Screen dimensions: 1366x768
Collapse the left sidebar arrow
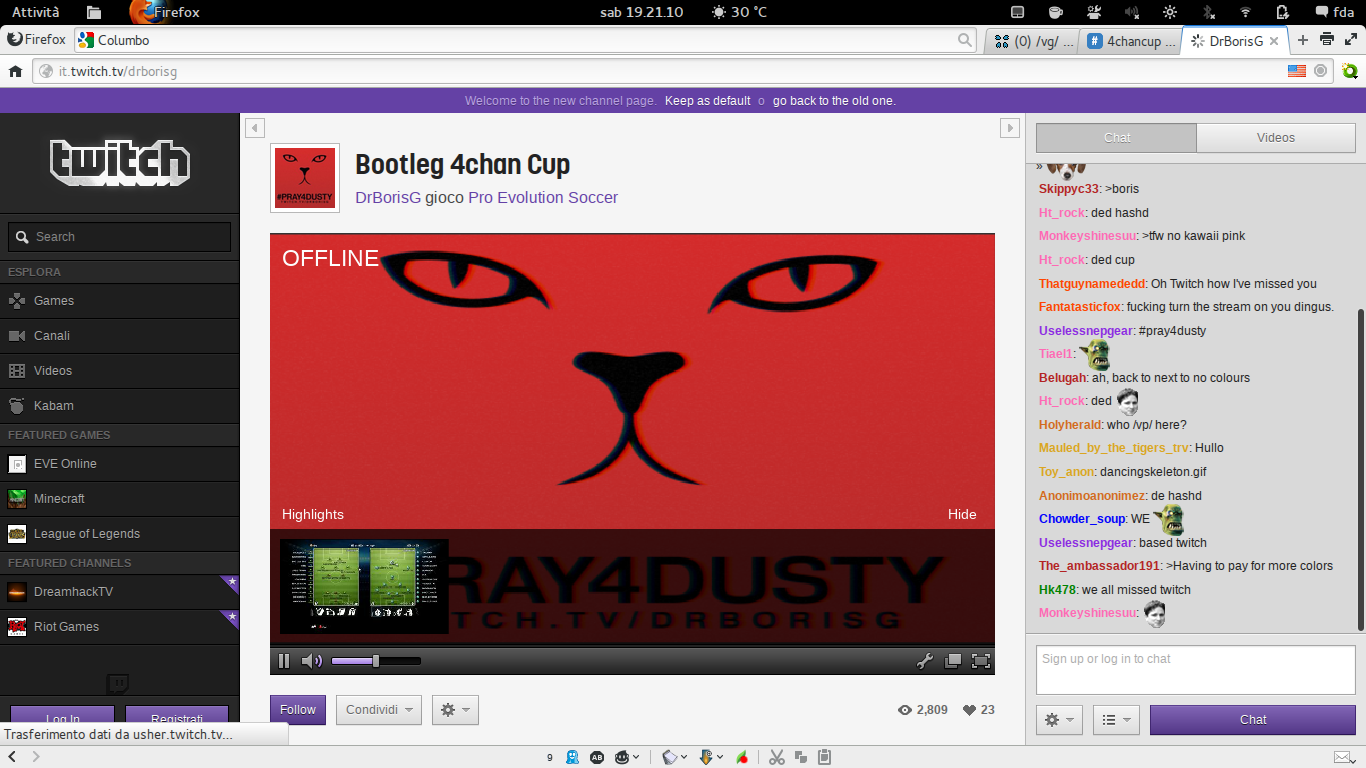click(255, 128)
